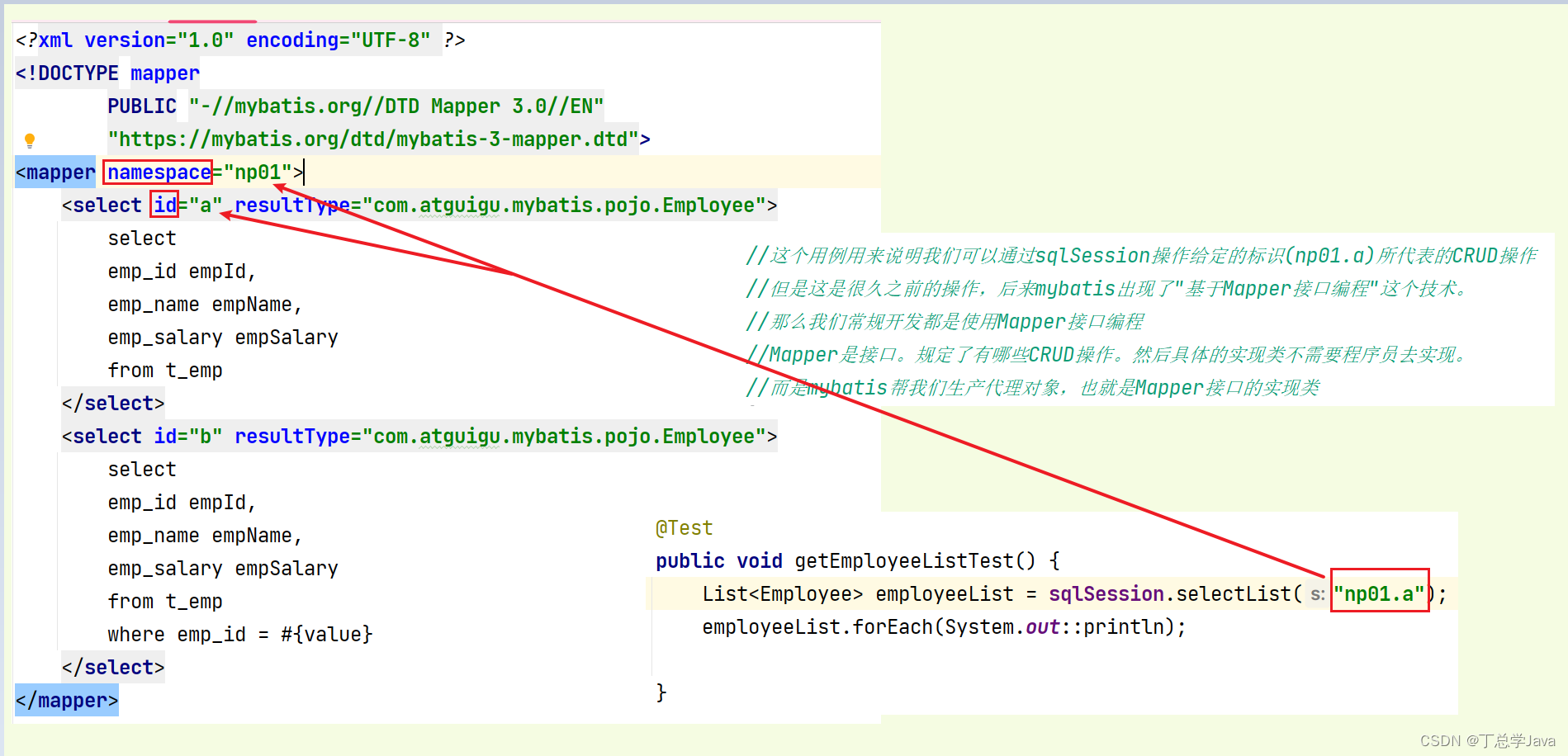This screenshot has height=756, width=1568.
Task: Click the @Test annotation
Action: pyautogui.click(x=684, y=527)
